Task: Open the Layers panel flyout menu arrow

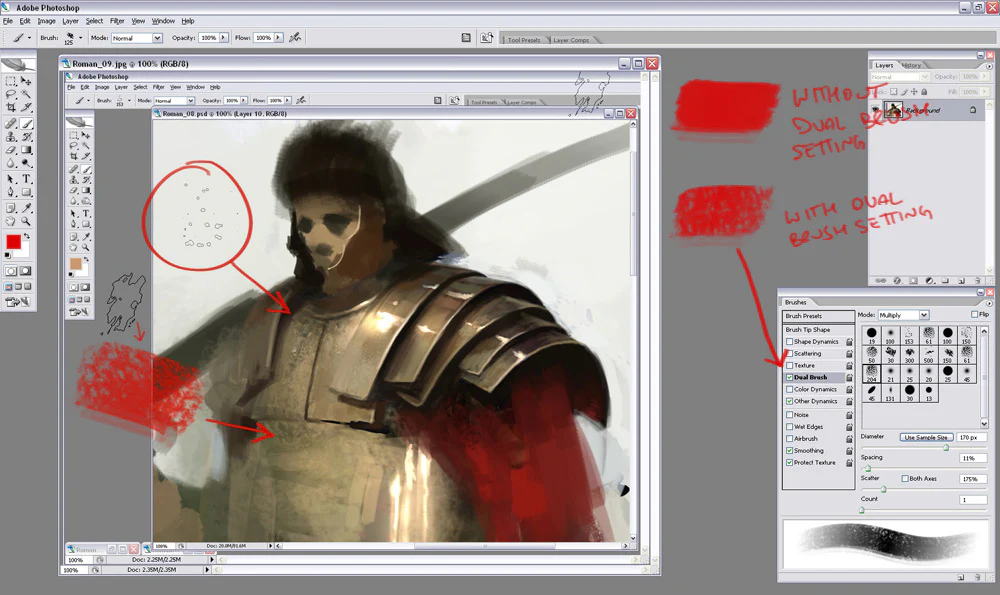Action: [x=989, y=66]
